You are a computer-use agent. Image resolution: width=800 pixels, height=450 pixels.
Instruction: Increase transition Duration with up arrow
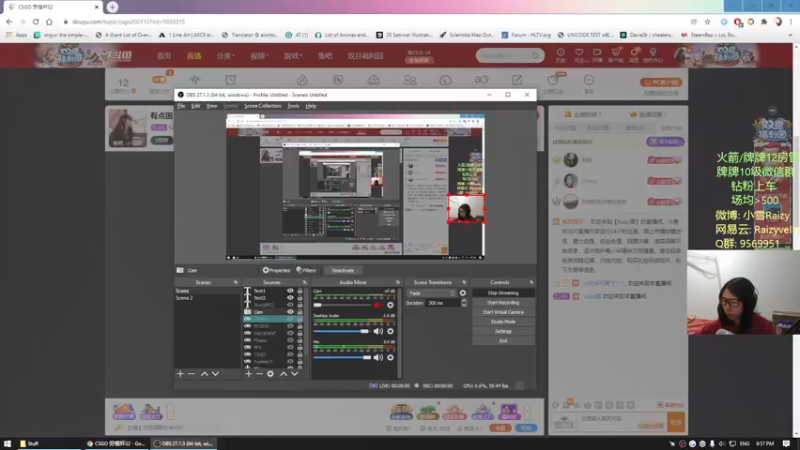[464, 301]
